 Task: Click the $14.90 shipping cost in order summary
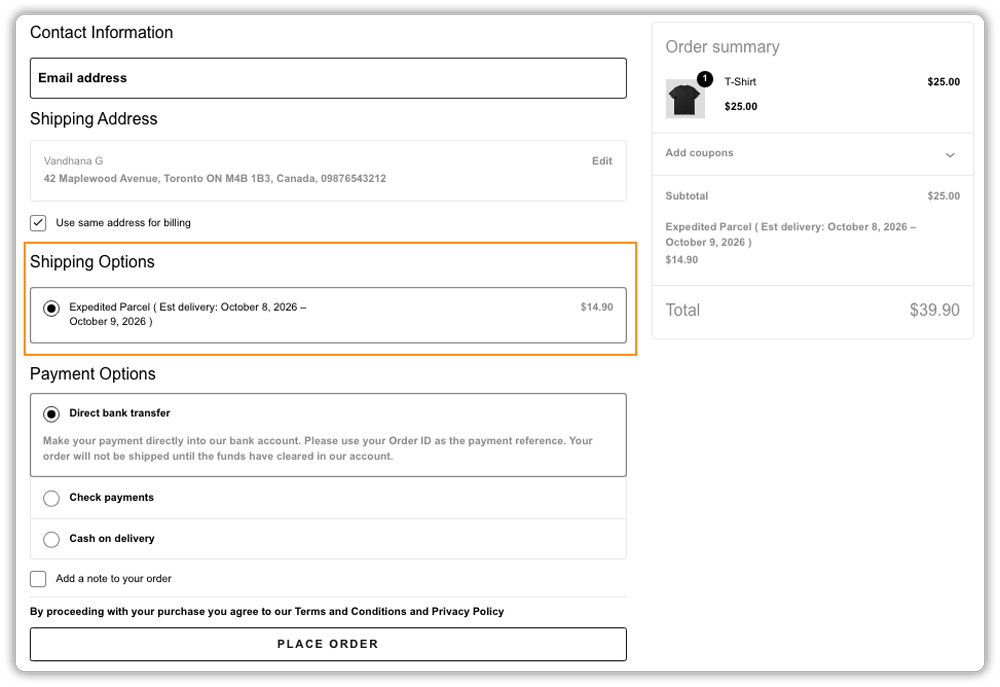(x=681, y=260)
